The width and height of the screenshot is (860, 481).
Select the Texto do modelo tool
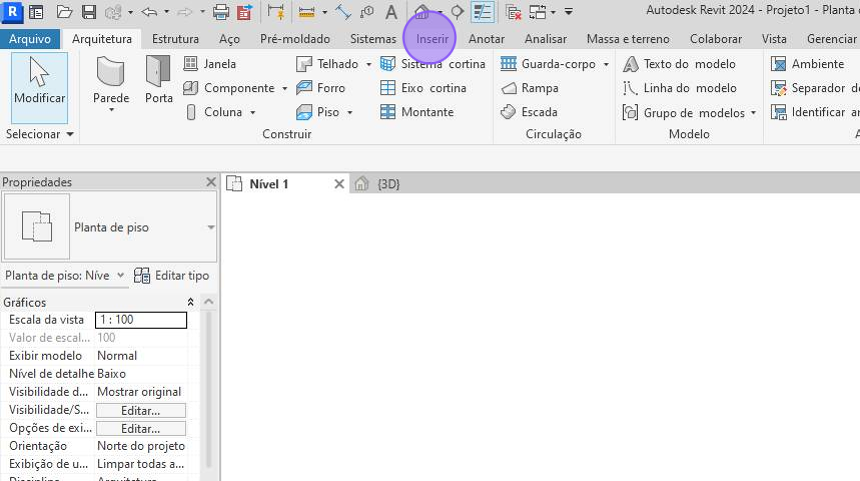point(680,64)
